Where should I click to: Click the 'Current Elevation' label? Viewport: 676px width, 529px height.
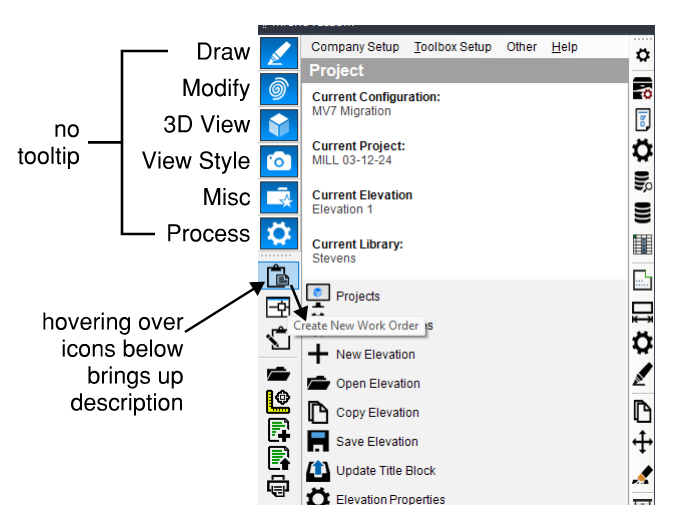click(x=362, y=195)
